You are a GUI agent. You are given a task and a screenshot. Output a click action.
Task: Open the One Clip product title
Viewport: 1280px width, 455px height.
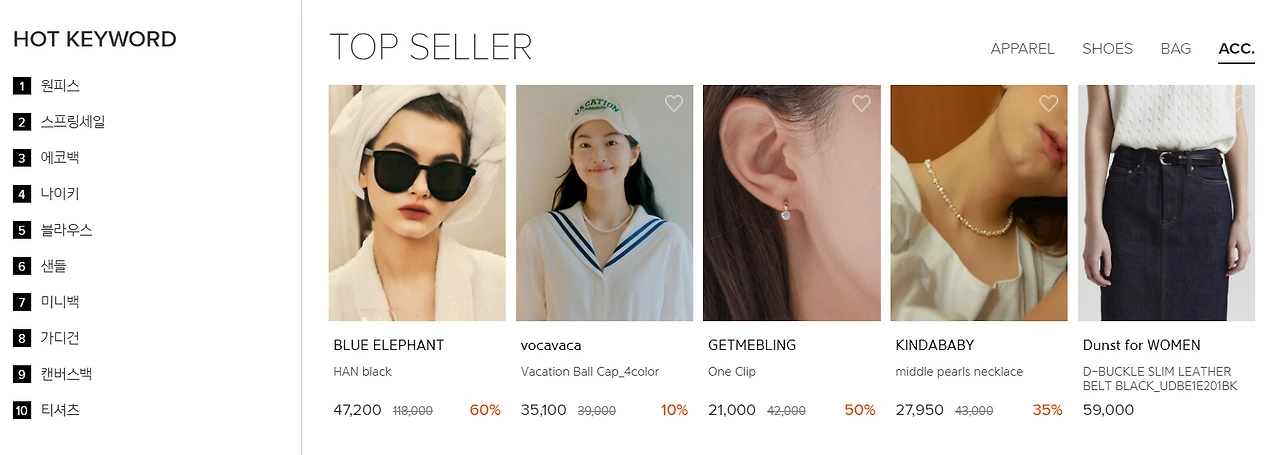pyautogui.click(x=732, y=372)
